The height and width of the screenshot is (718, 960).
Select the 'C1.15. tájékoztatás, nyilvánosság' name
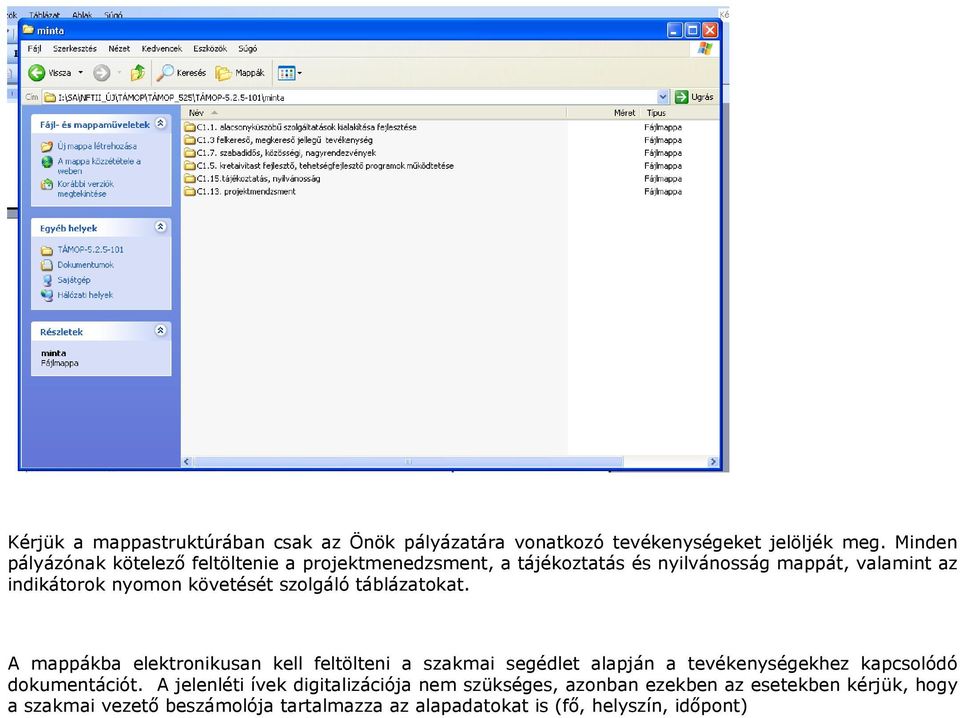[258, 179]
